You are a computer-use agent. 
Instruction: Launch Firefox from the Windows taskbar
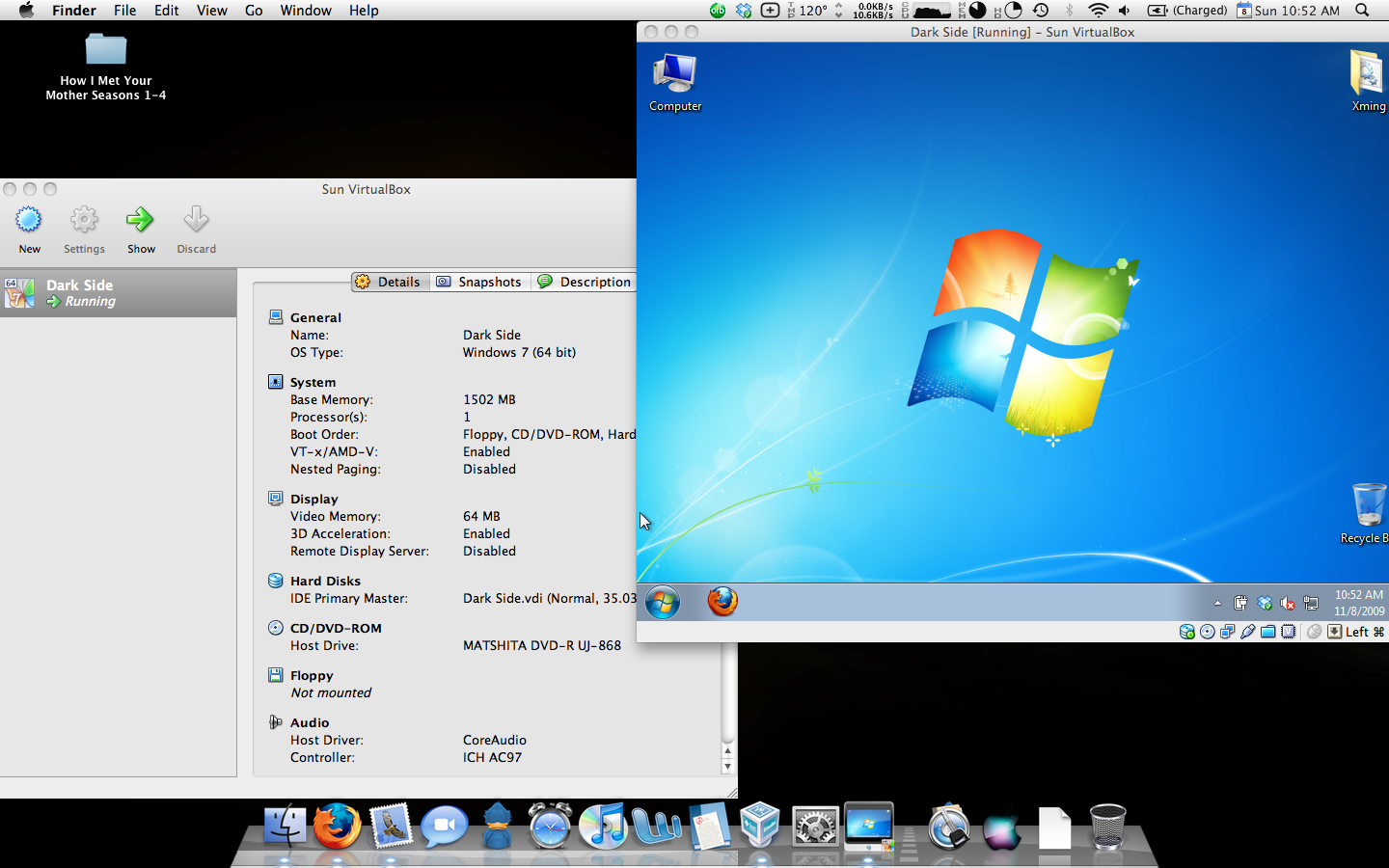(722, 601)
